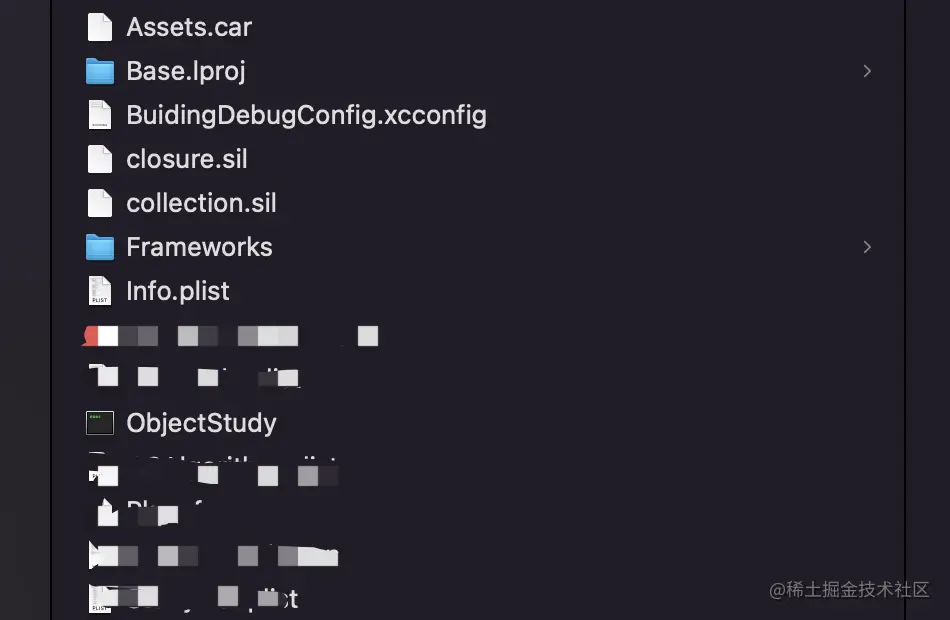Click the Assets.car file icon
The width and height of the screenshot is (950, 620).
[x=99, y=27]
